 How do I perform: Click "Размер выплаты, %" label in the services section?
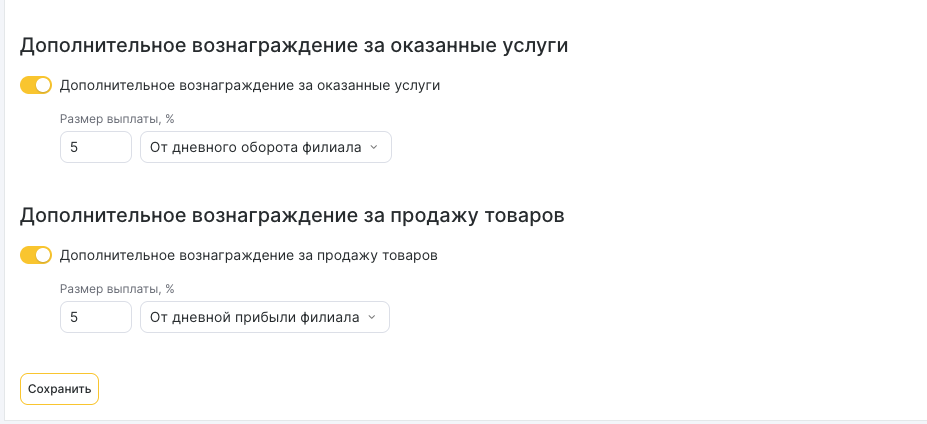117,119
